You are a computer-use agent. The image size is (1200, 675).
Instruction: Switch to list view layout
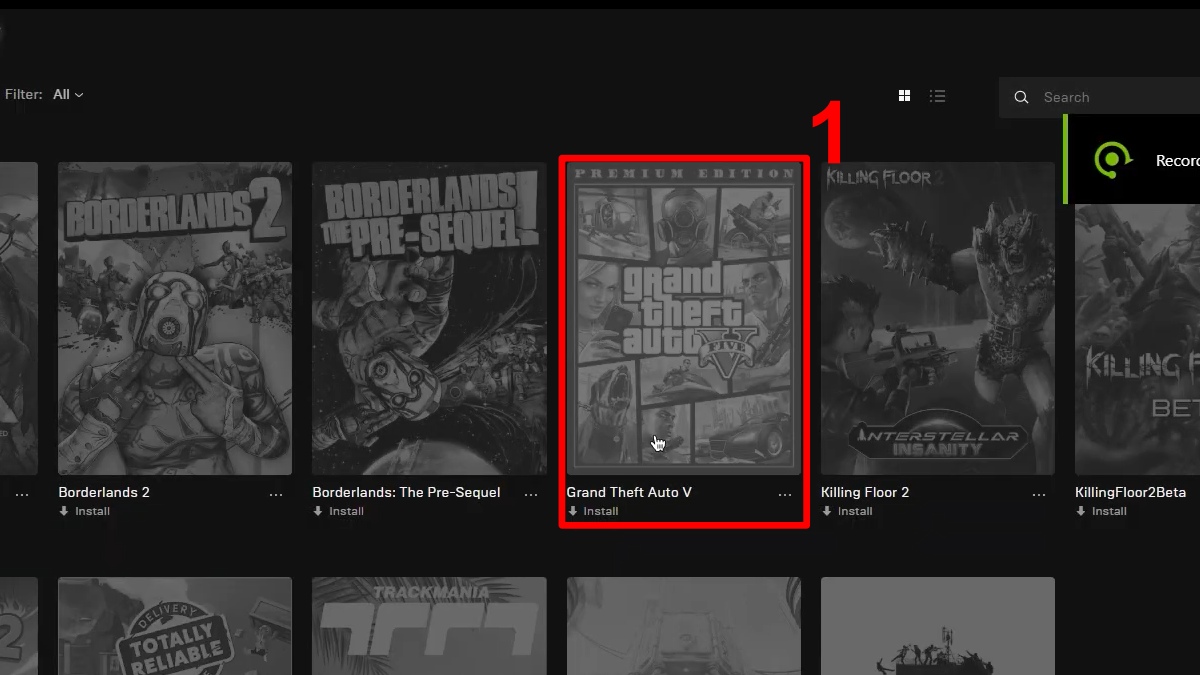937,96
